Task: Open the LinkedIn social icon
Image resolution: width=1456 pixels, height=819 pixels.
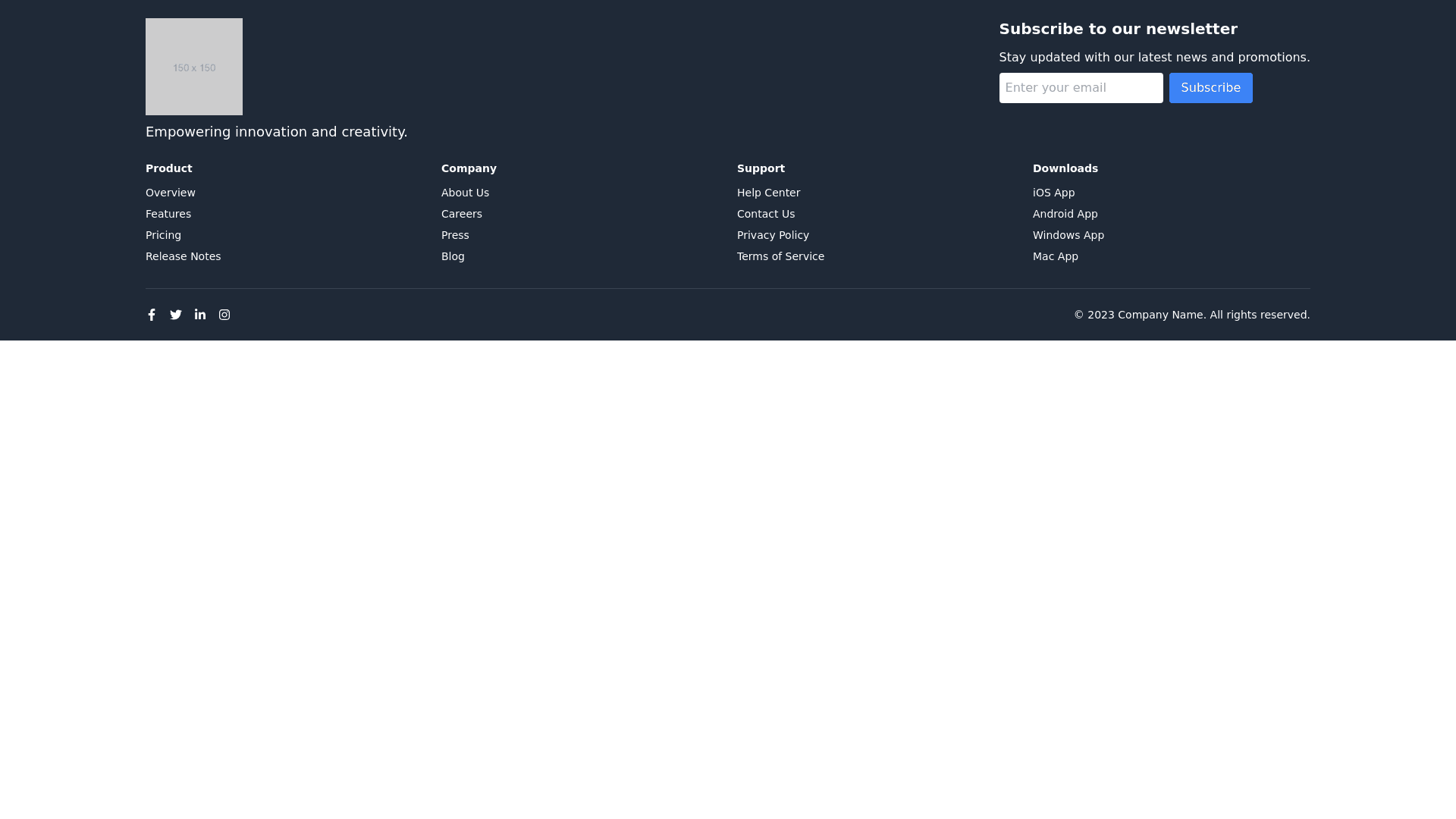Action: [x=200, y=315]
